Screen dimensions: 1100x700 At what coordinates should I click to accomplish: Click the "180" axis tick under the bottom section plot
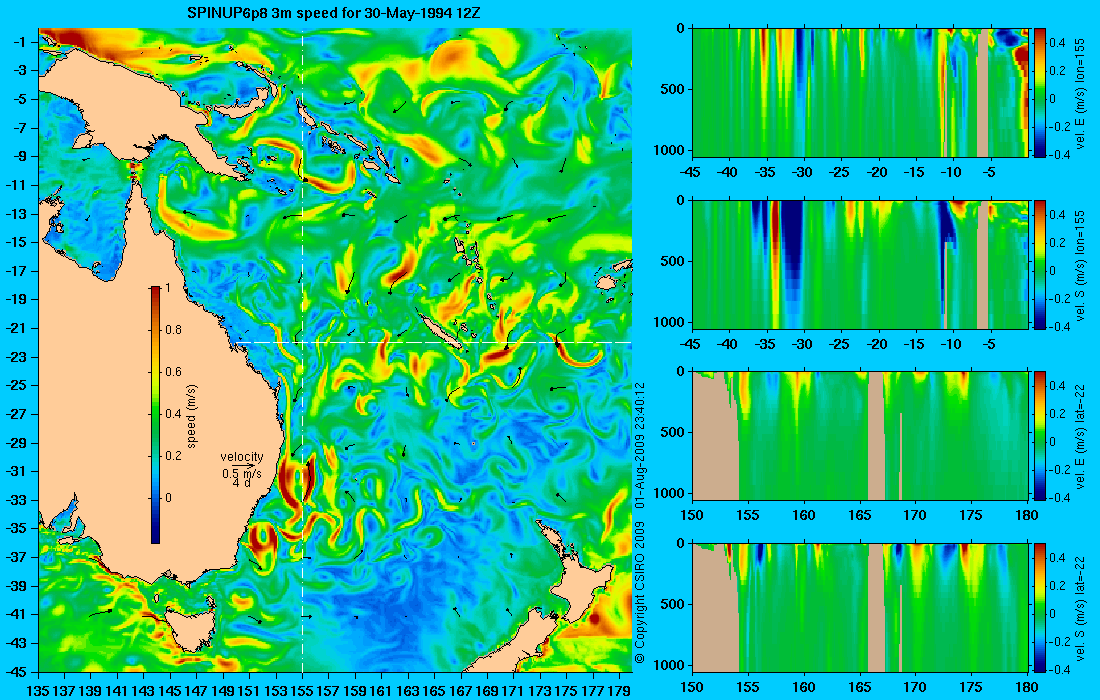click(x=1027, y=687)
